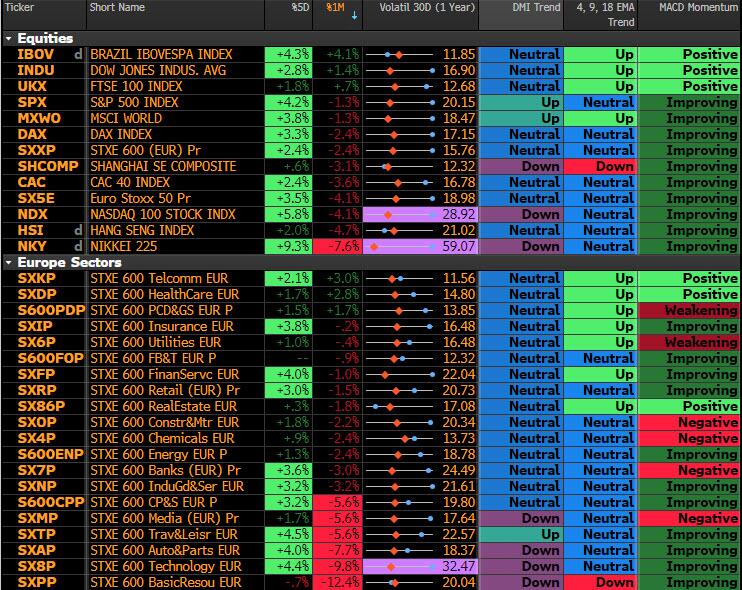
Task: Click the 'd' delayed marker beside NKY
Action: point(78,247)
